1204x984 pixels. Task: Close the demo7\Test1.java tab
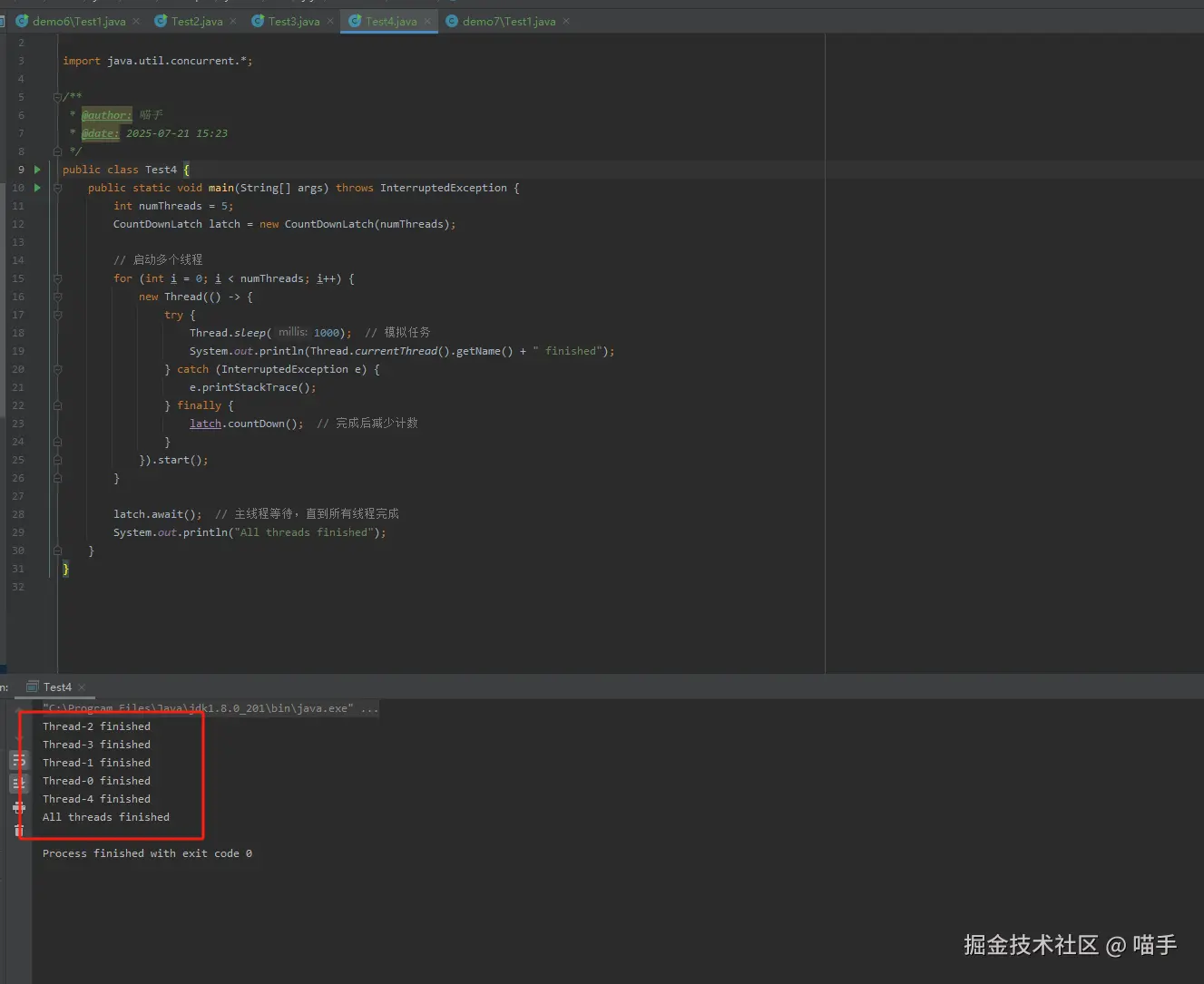click(566, 21)
